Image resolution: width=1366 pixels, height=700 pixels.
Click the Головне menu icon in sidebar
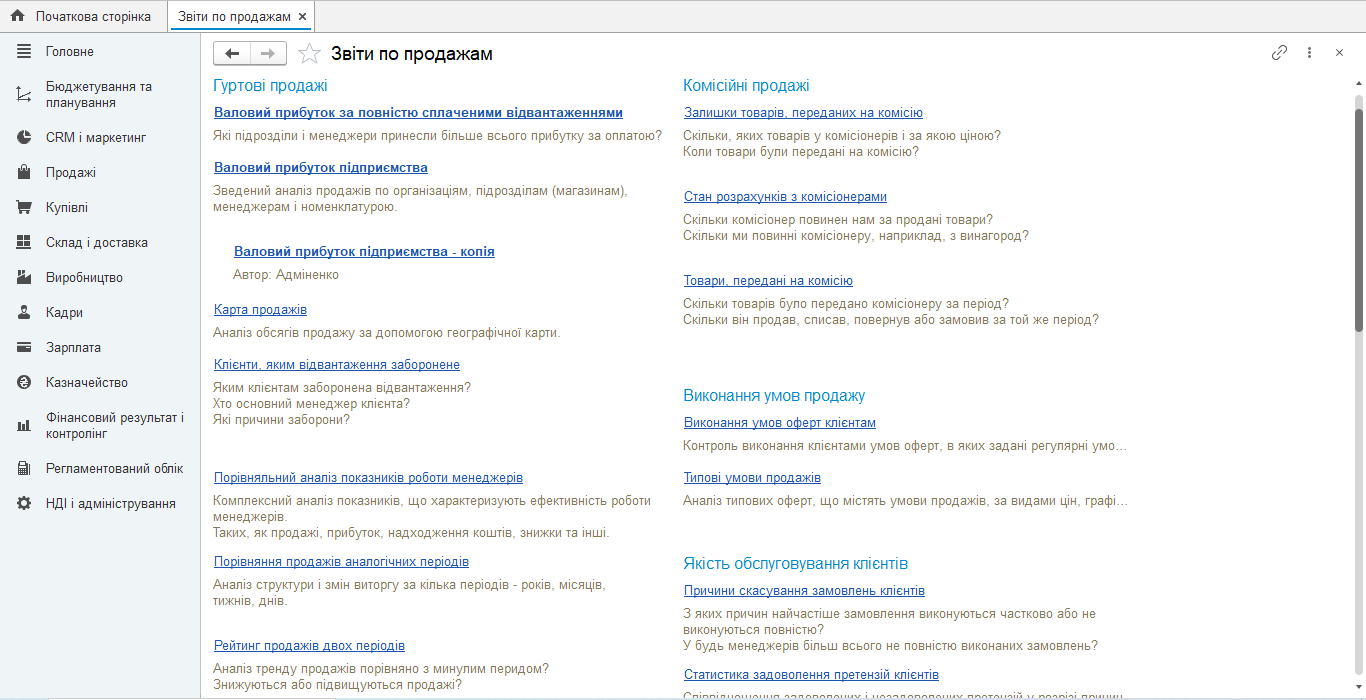[x=24, y=51]
